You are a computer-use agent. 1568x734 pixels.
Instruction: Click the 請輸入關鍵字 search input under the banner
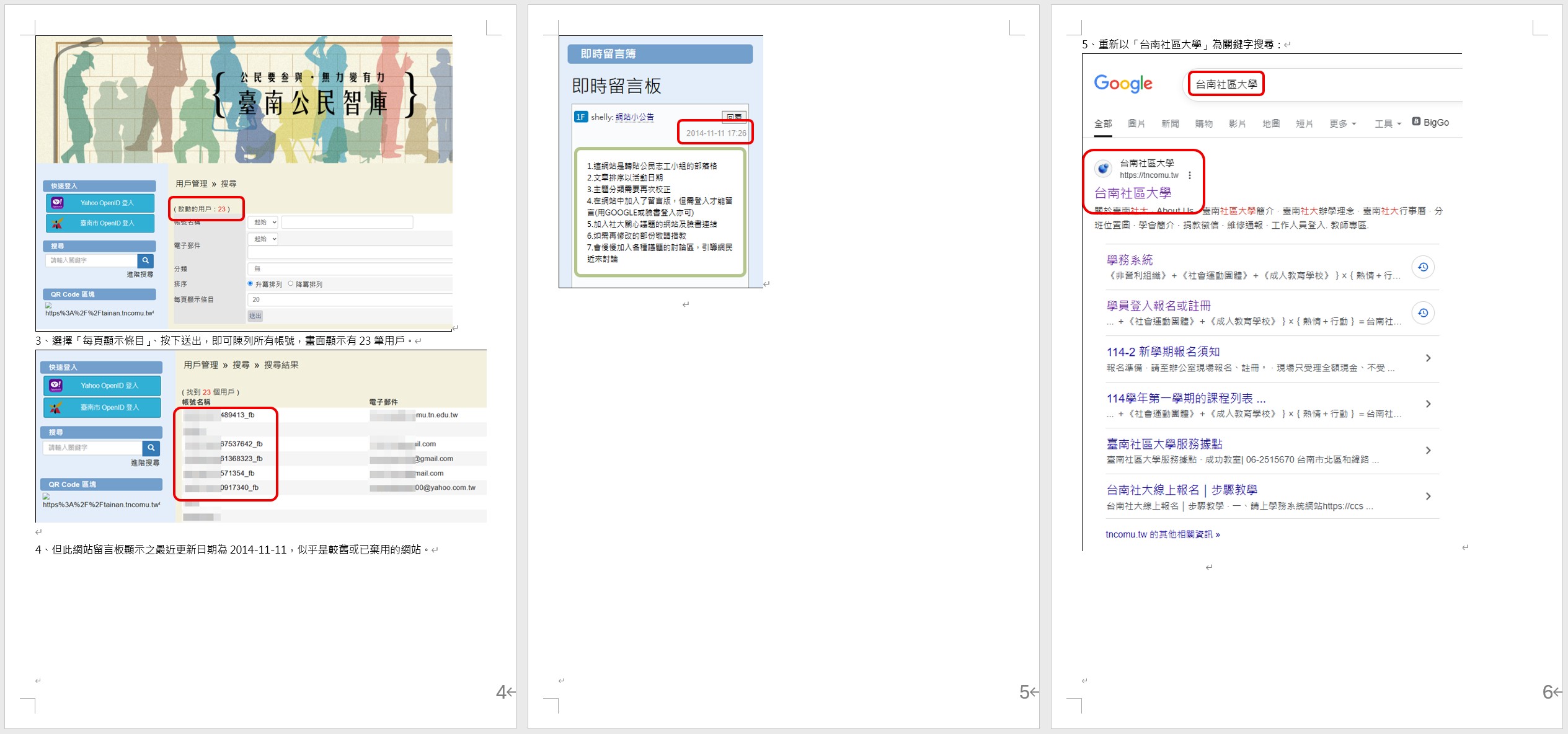[x=92, y=260]
